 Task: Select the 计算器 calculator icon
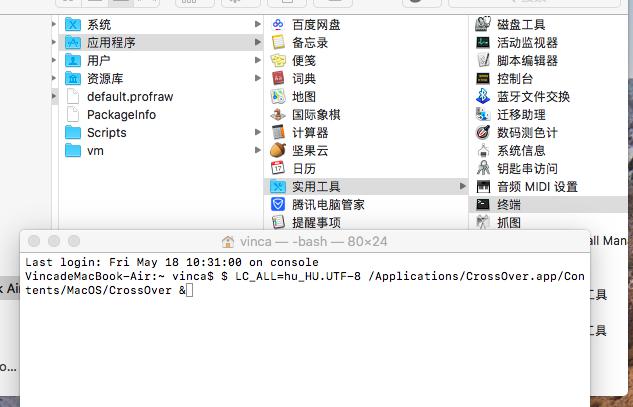(278, 132)
